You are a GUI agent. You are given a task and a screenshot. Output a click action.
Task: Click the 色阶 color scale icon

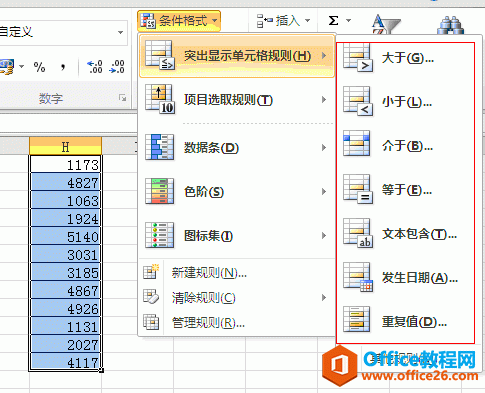pyautogui.click(x=160, y=191)
